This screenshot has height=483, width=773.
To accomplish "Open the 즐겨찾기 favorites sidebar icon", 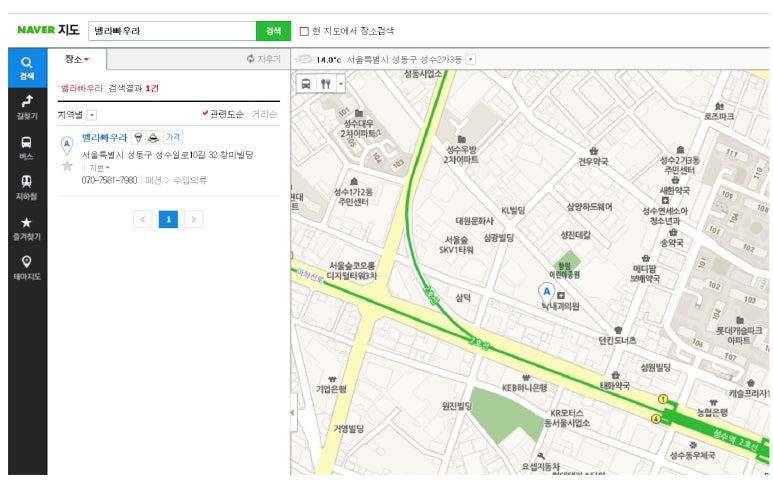I will (27, 228).
